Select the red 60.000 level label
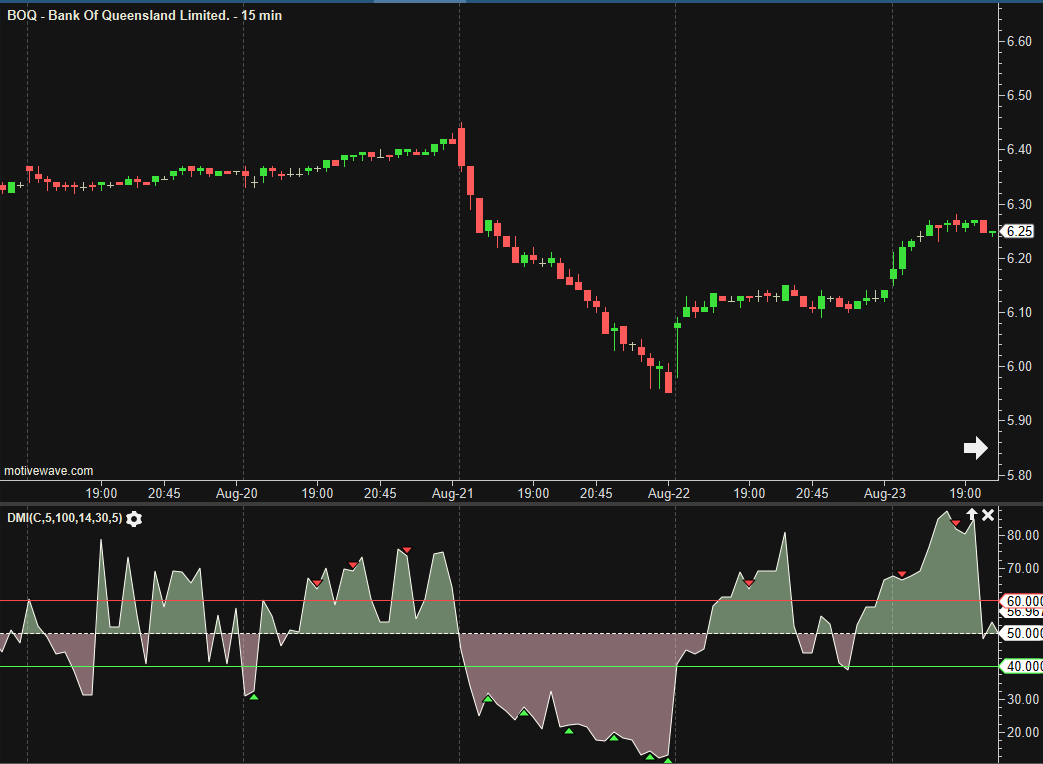This screenshot has width=1043, height=764. (x=1022, y=600)
